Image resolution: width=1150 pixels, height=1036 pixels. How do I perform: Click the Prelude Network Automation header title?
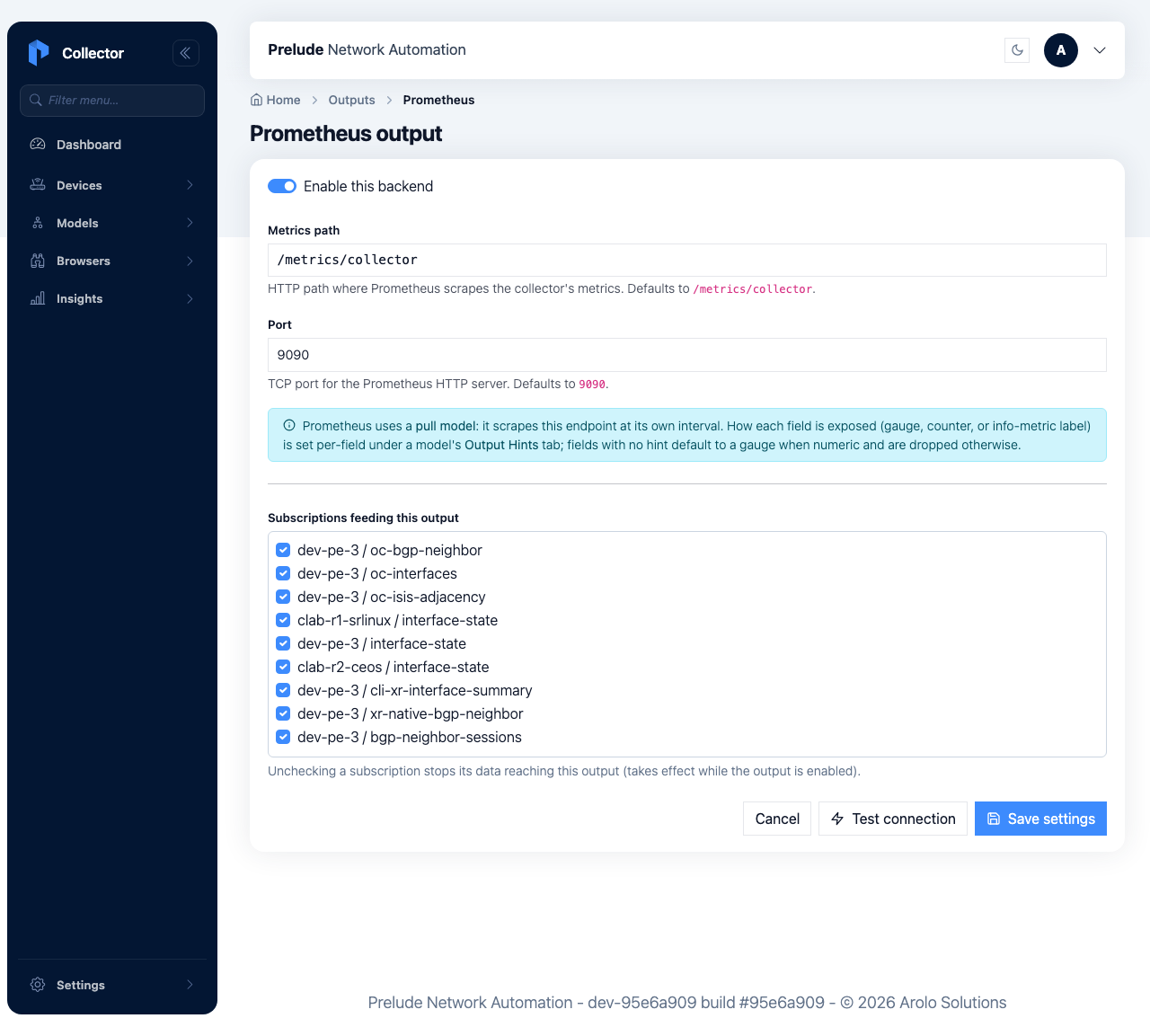click(367, 49)
